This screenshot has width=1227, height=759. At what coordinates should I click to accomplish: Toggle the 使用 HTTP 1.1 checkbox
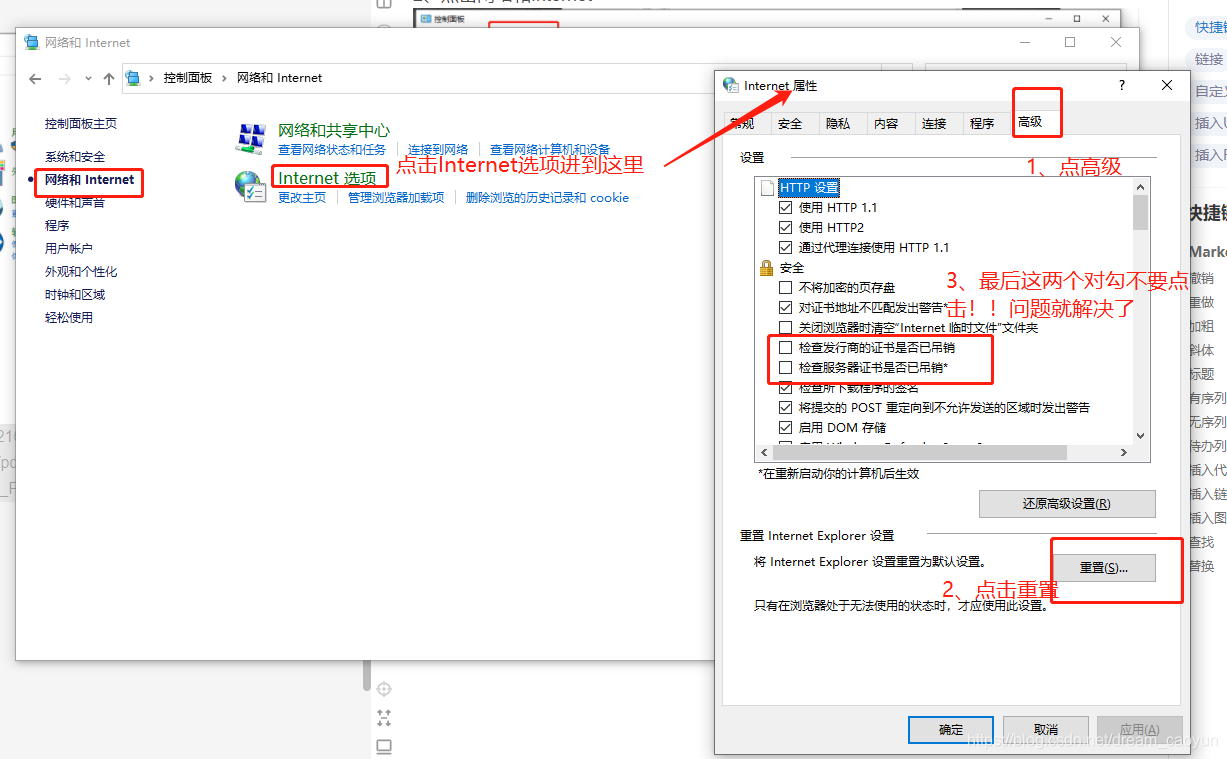click(x=785, y=208)
